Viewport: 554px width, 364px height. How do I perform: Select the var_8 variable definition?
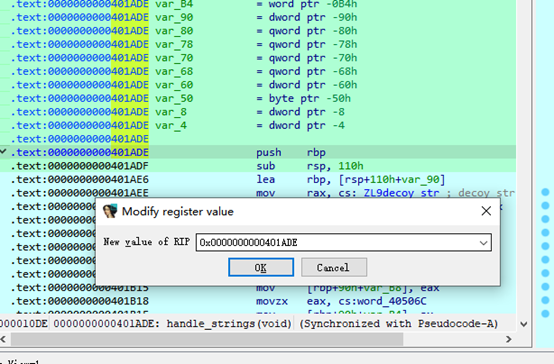pyautogui.click(x=258, y=112)
